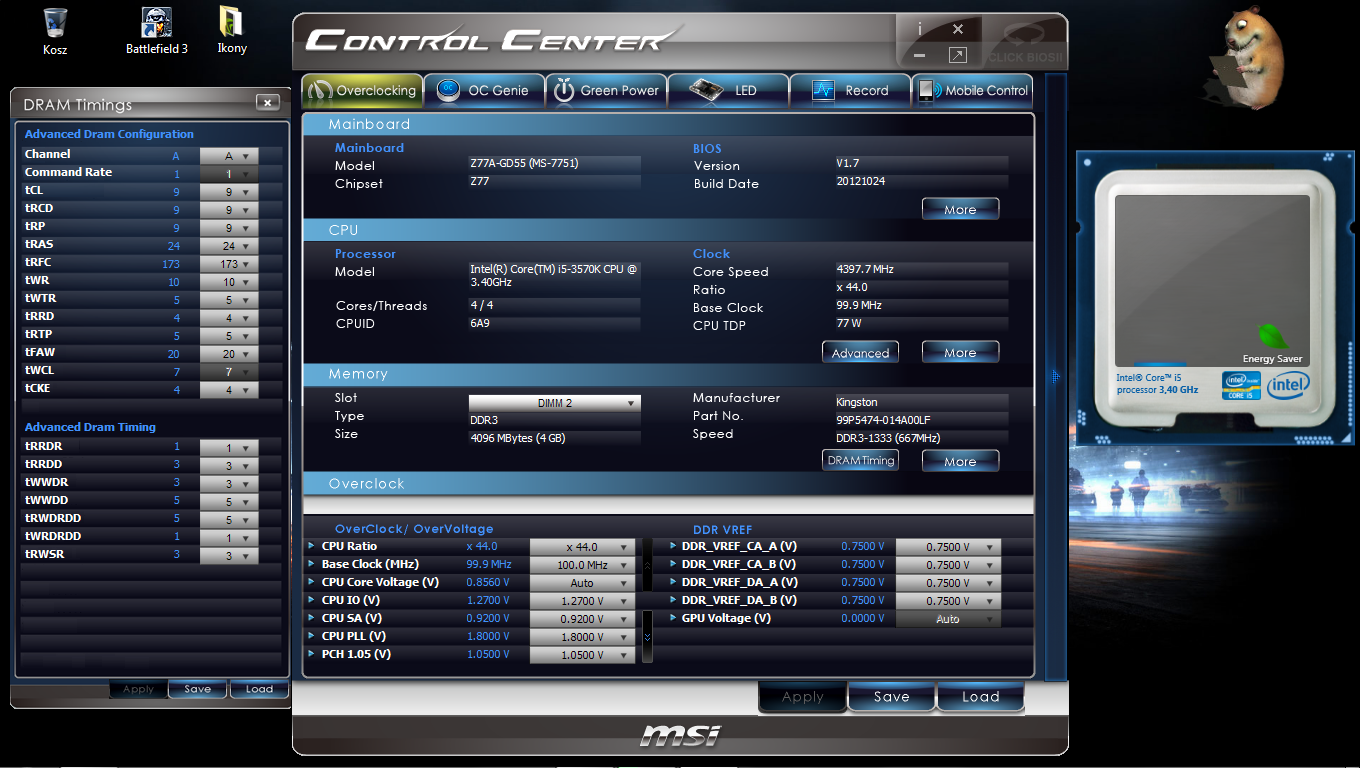The width and height of the screenshot is (1360, 768).
Task: Click the arrow icon beside CPU IO (V)
Action: click(x=312, y=600)
